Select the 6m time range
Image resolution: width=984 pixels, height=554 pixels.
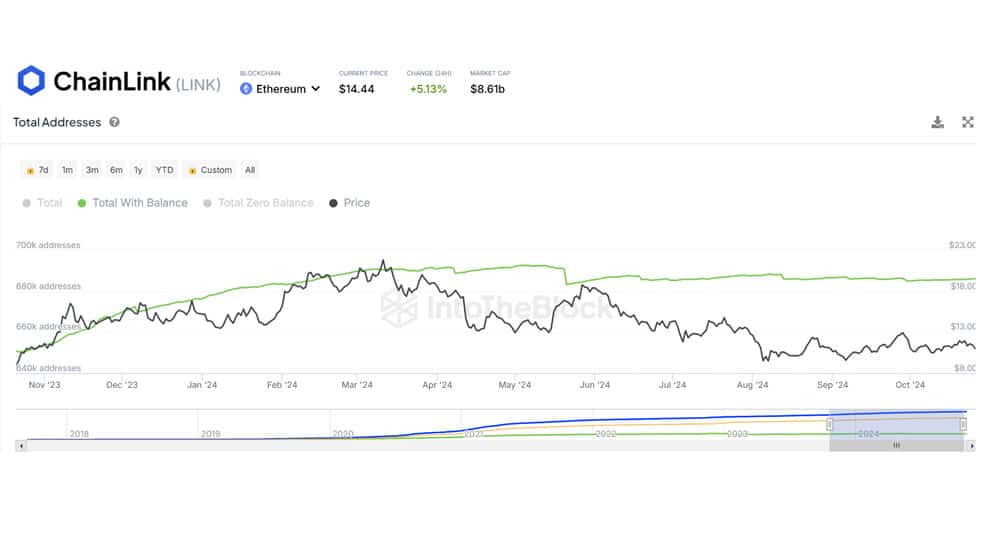(116, 170)
